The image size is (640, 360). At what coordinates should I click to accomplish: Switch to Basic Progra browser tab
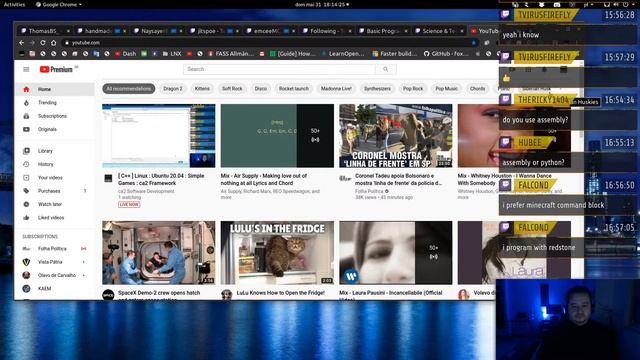coord(382,31)
